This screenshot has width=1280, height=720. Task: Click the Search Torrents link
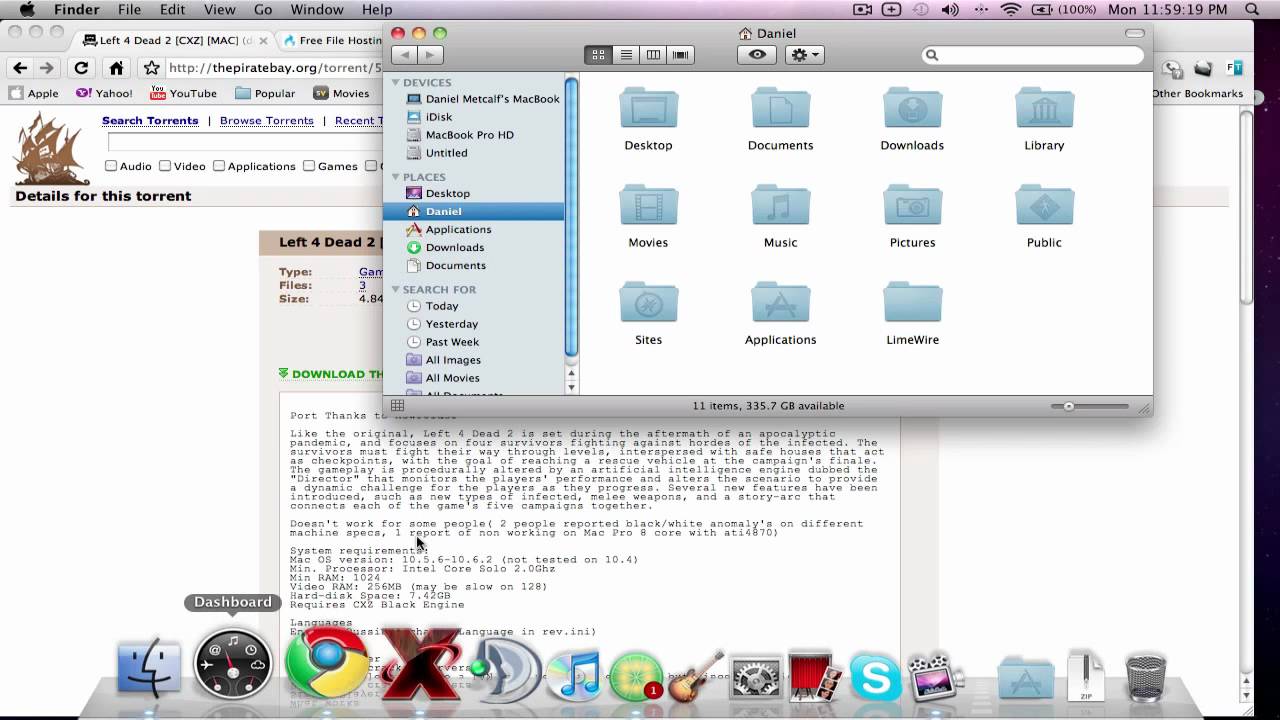[x=150, y=121]
